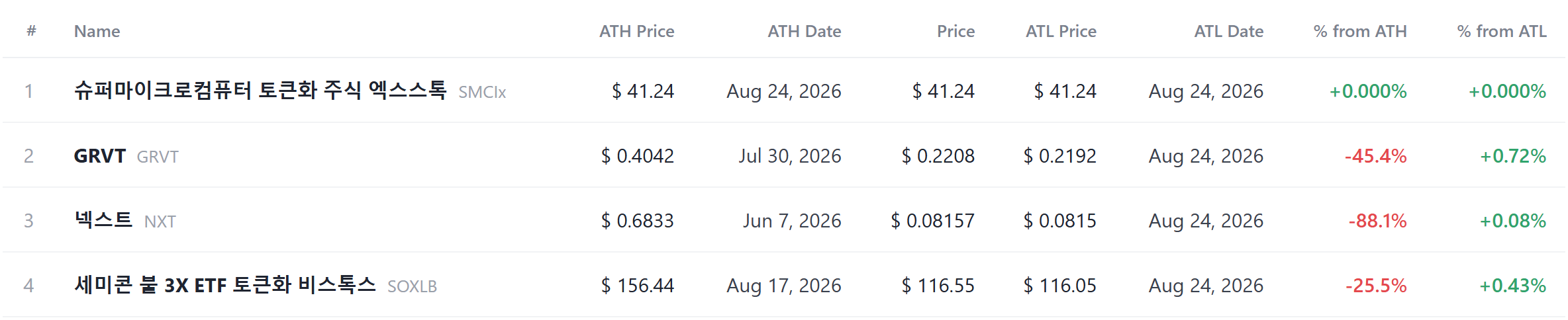The height and width of the screenshot is (320, 1568).
Task: Click the SMCIx ticker symbol
Action: click(x=482, y=92)
